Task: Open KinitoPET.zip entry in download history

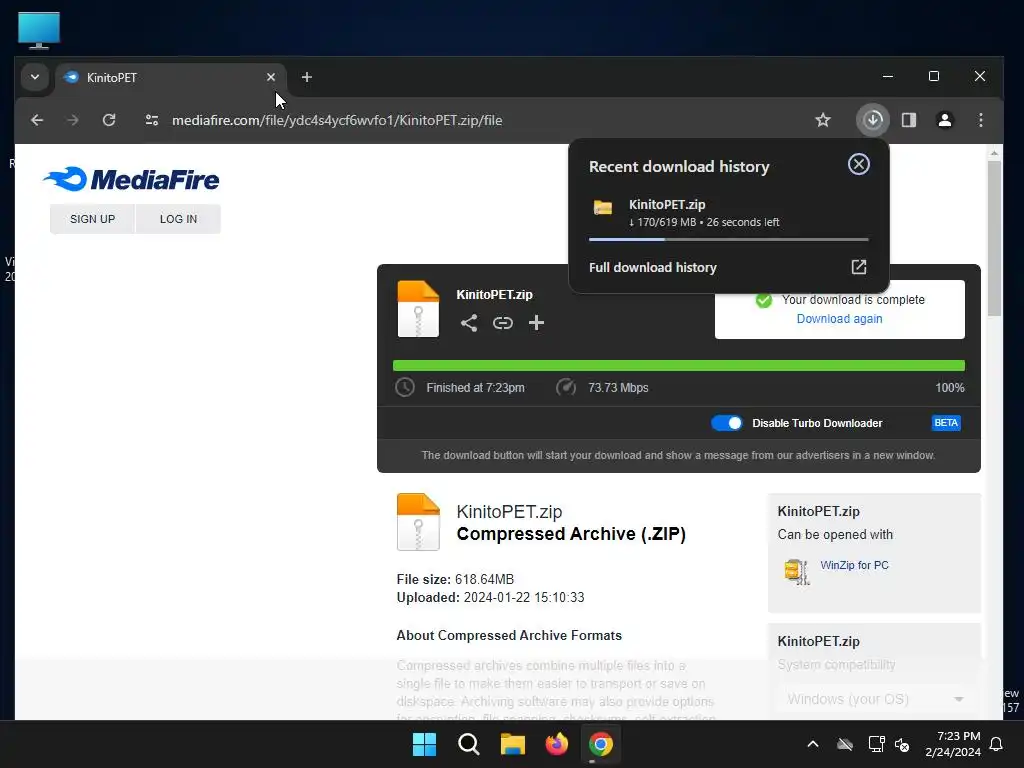Action: [728, 214]
